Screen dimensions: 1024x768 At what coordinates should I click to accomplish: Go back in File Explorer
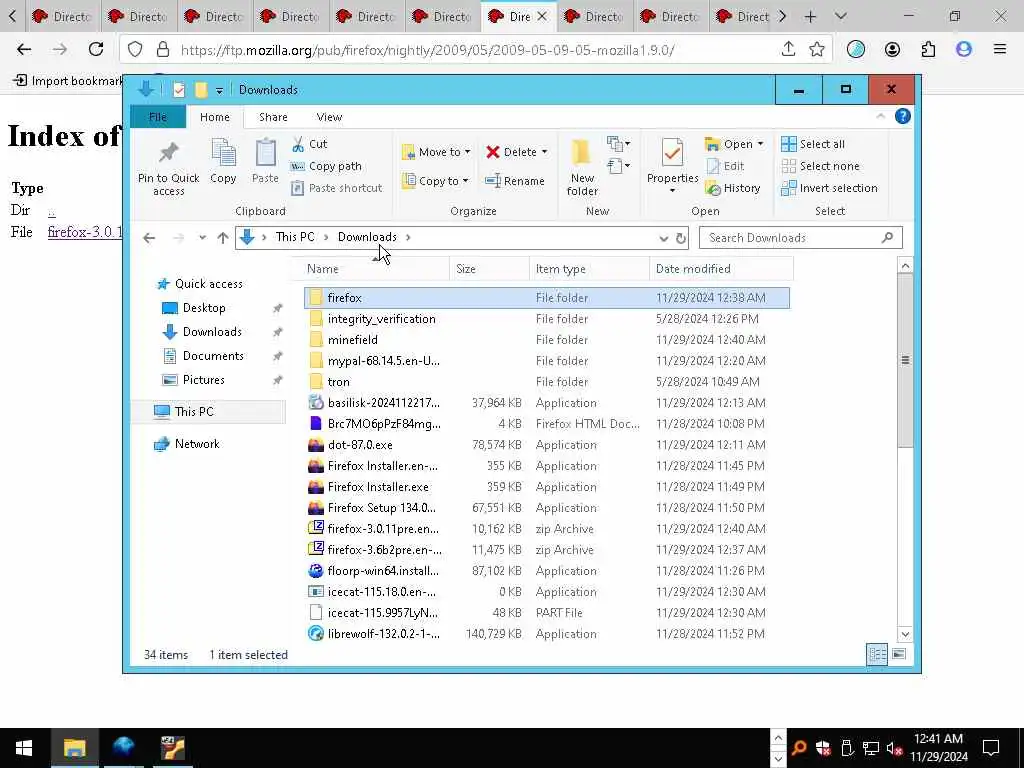click(x=149, y=238)
